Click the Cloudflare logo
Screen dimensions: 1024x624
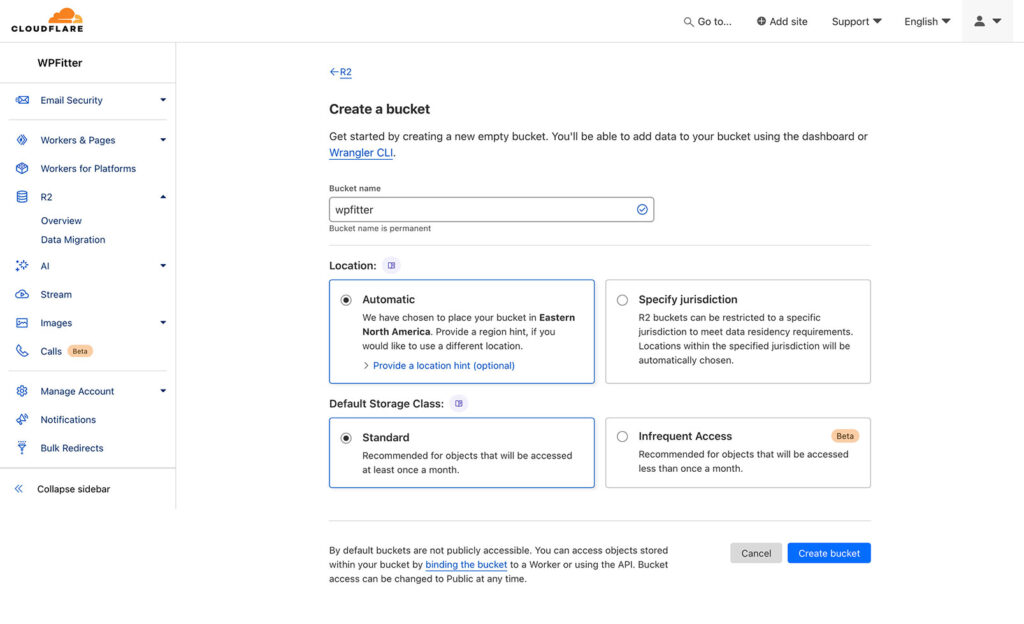pyautogui.click(x=47, y=19)
